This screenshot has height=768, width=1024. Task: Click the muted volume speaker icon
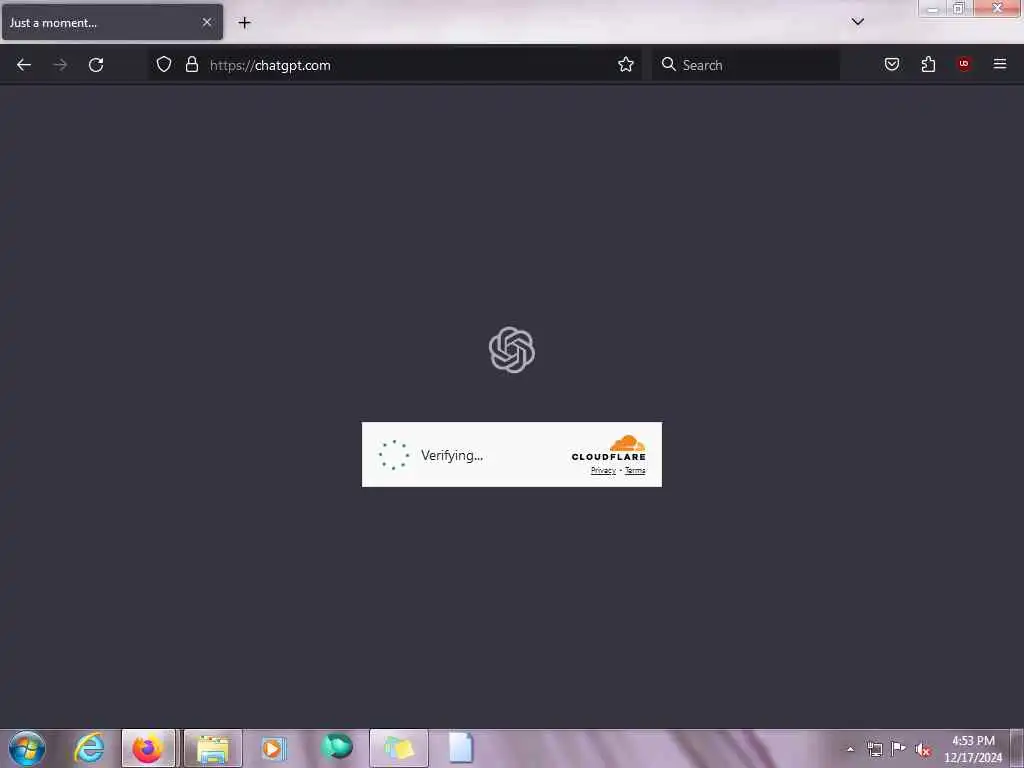[922, 749]
